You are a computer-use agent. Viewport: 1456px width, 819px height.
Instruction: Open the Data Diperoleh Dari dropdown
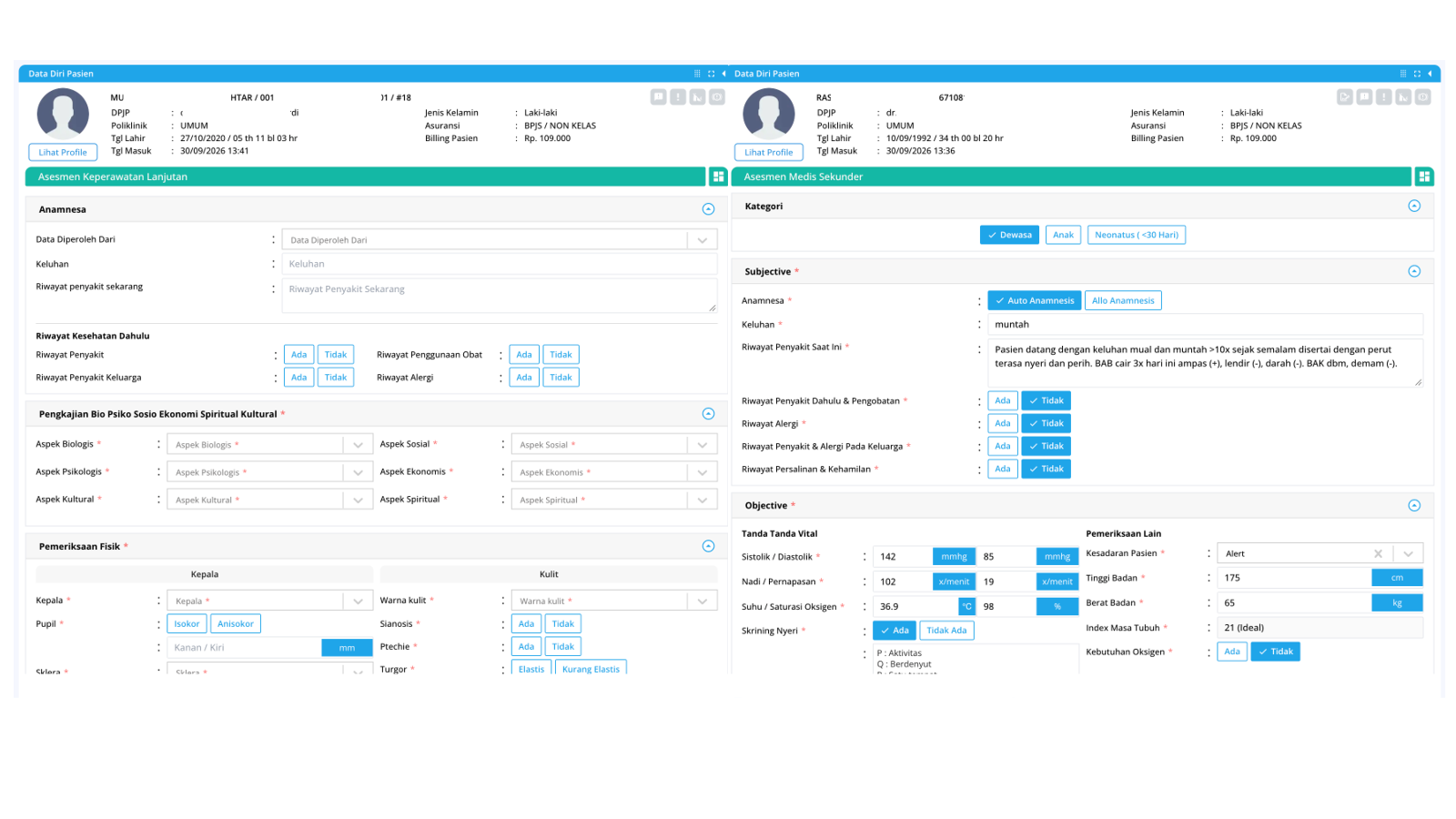[500, 240]
